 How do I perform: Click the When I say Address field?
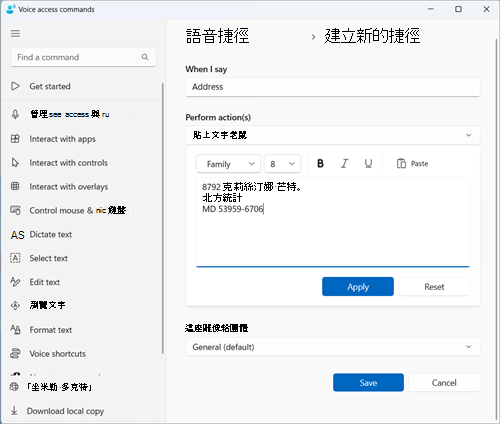pyautogui.click(x=333, y=87)
